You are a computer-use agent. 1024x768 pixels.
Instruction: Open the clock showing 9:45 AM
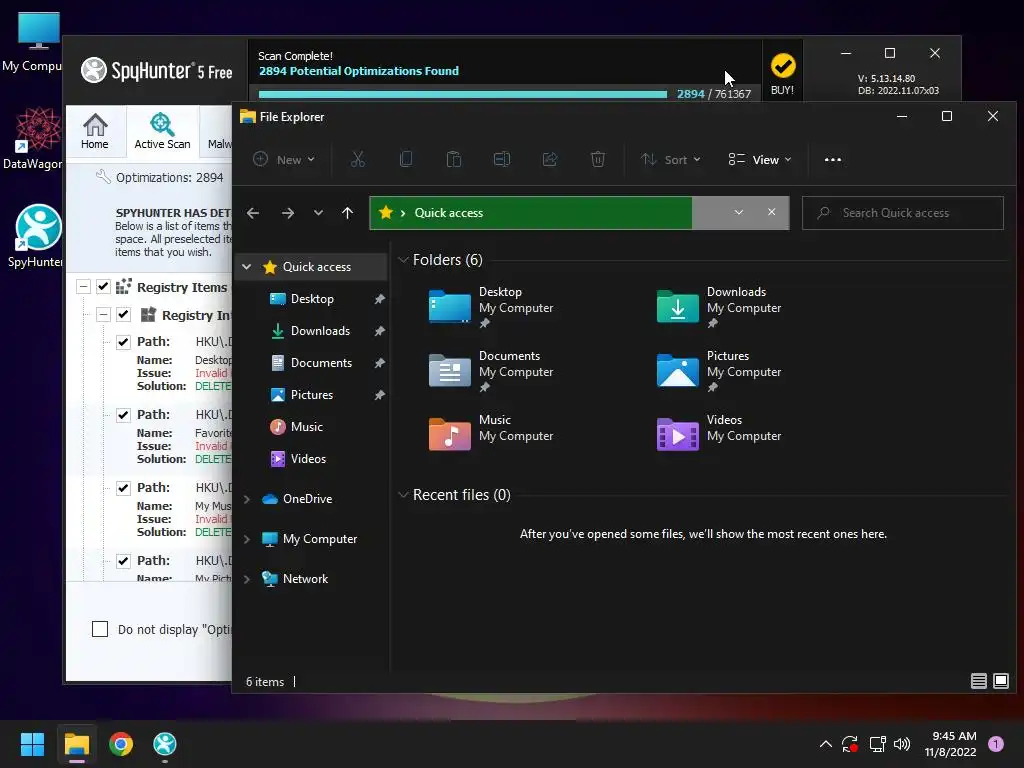[951, 744]
